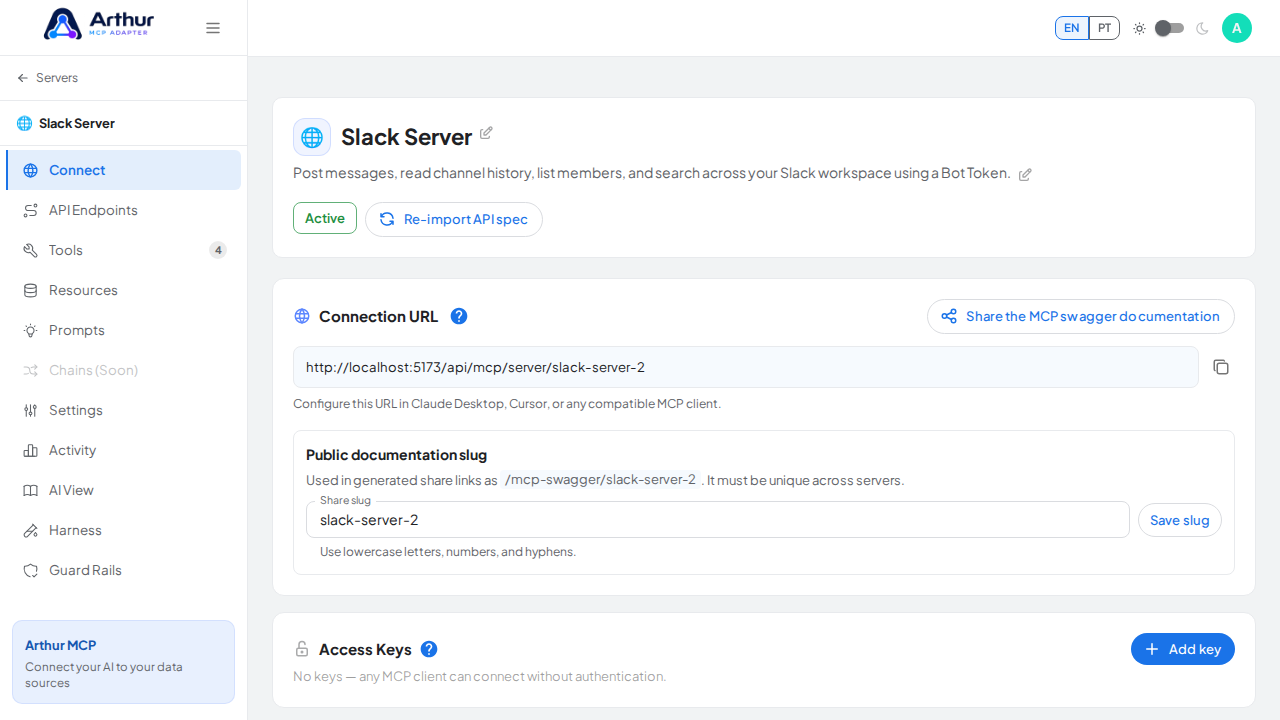Open Tools section in the sidebar
Viewport: 1280px width, 720px height.
[x=123, y=250]
